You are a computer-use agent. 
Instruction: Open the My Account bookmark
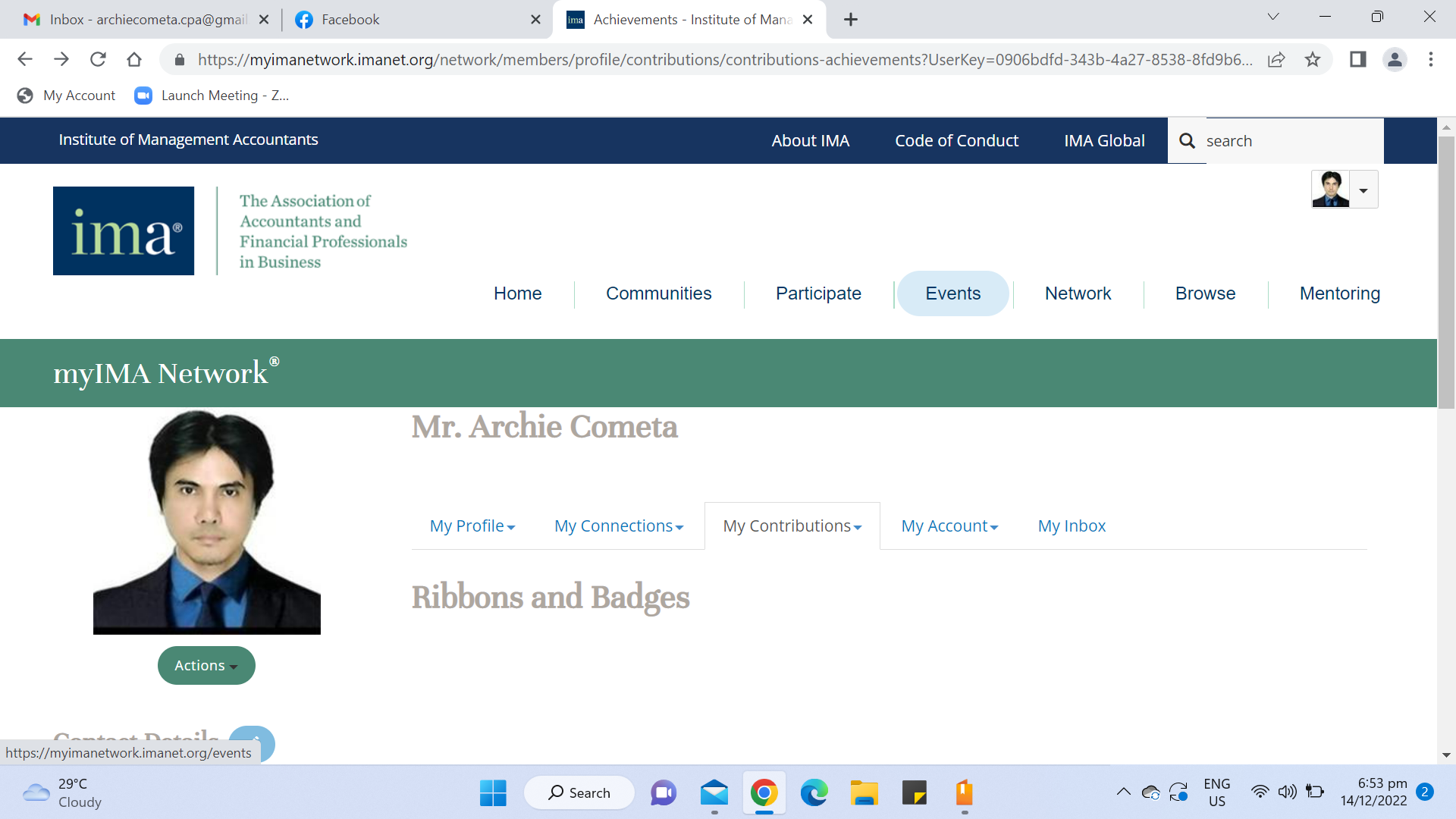pos(67,96)
